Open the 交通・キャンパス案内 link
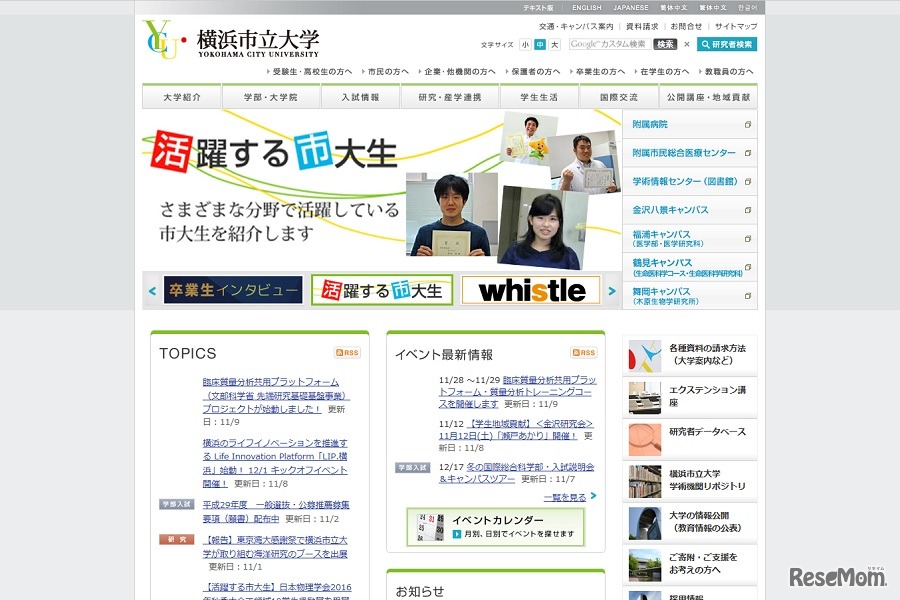The width and height of the screenshot is (900, 600). pyautogui.click(x=576, y=26)
